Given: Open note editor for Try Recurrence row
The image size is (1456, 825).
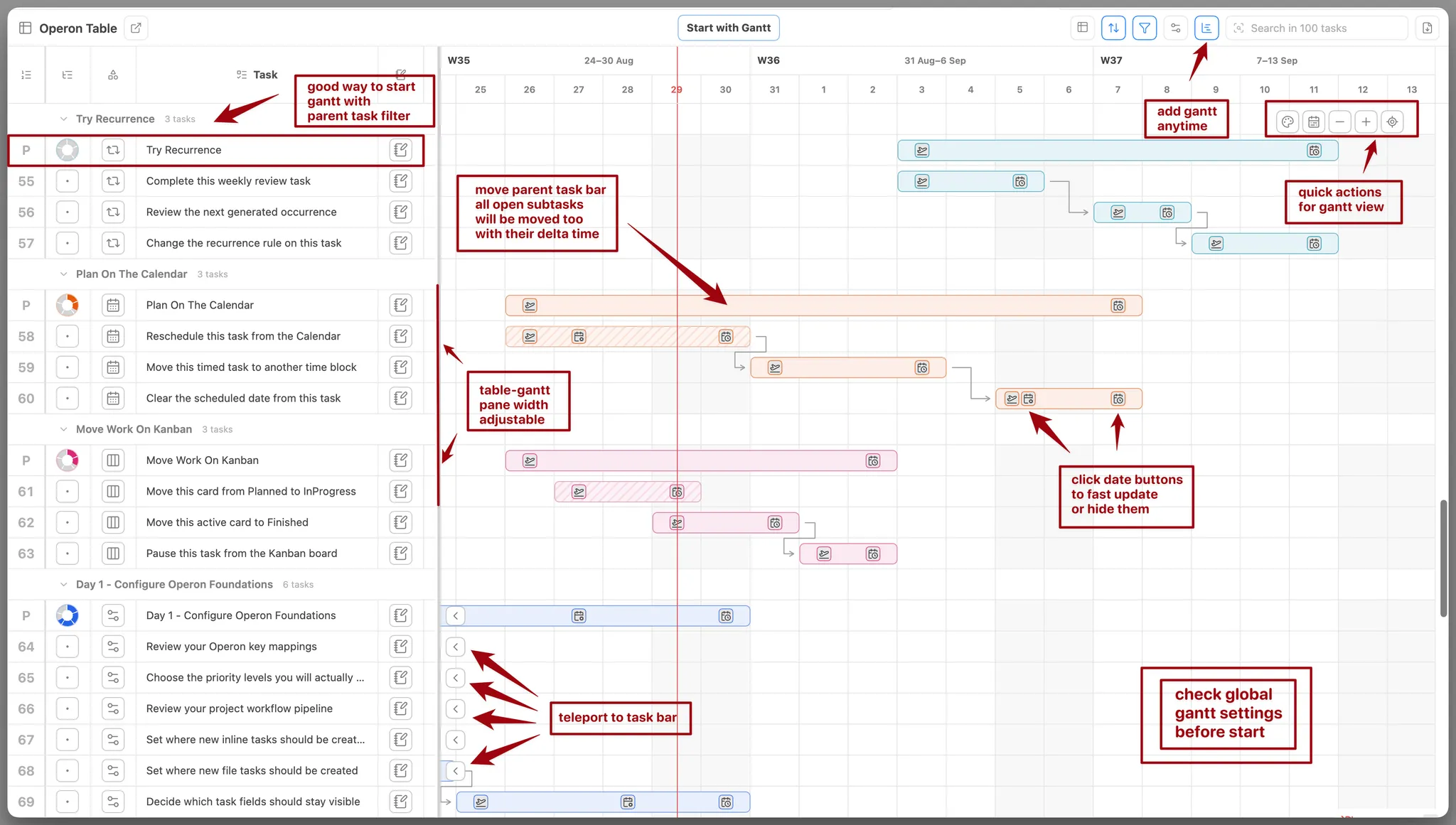Looking at the screenshot, I should [x=401, y=150].
